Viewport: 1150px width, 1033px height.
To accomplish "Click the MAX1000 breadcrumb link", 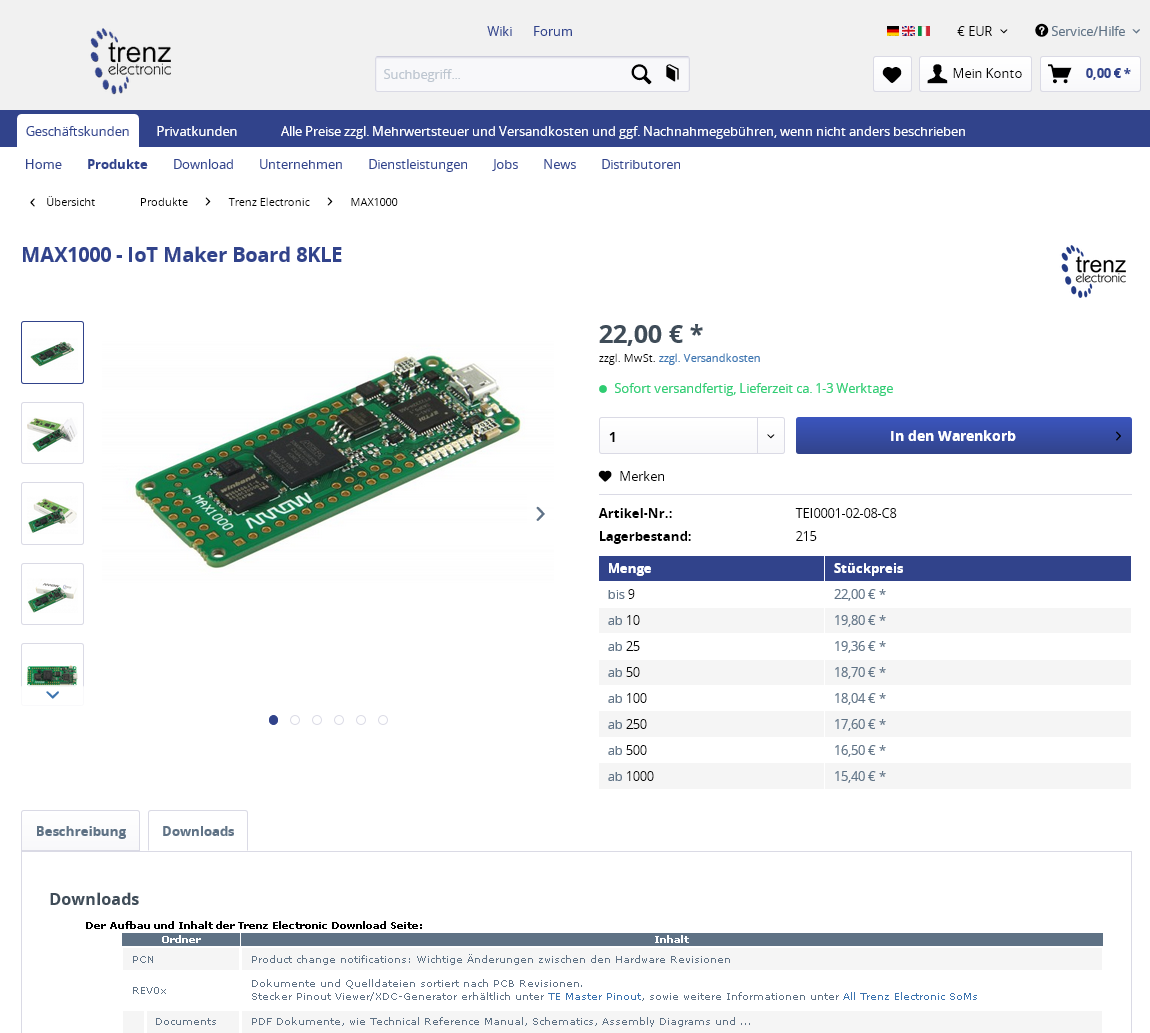I will tap(374, 202).
